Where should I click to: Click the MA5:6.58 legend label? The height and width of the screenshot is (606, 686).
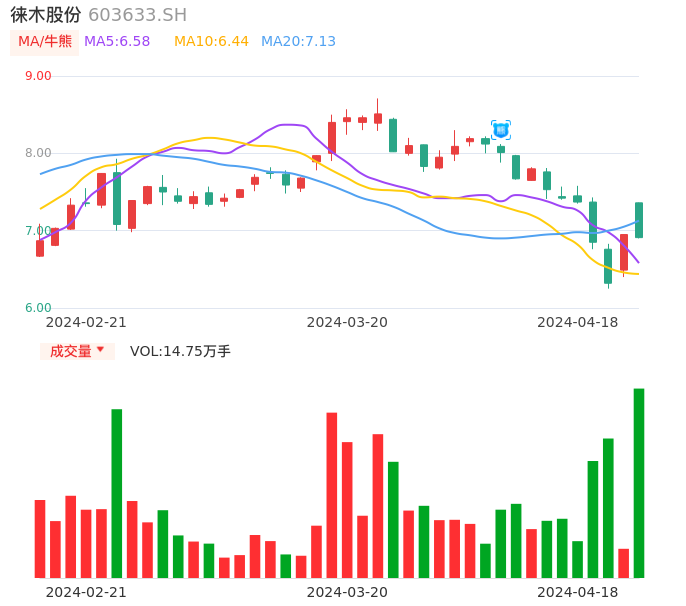(117, 42)
